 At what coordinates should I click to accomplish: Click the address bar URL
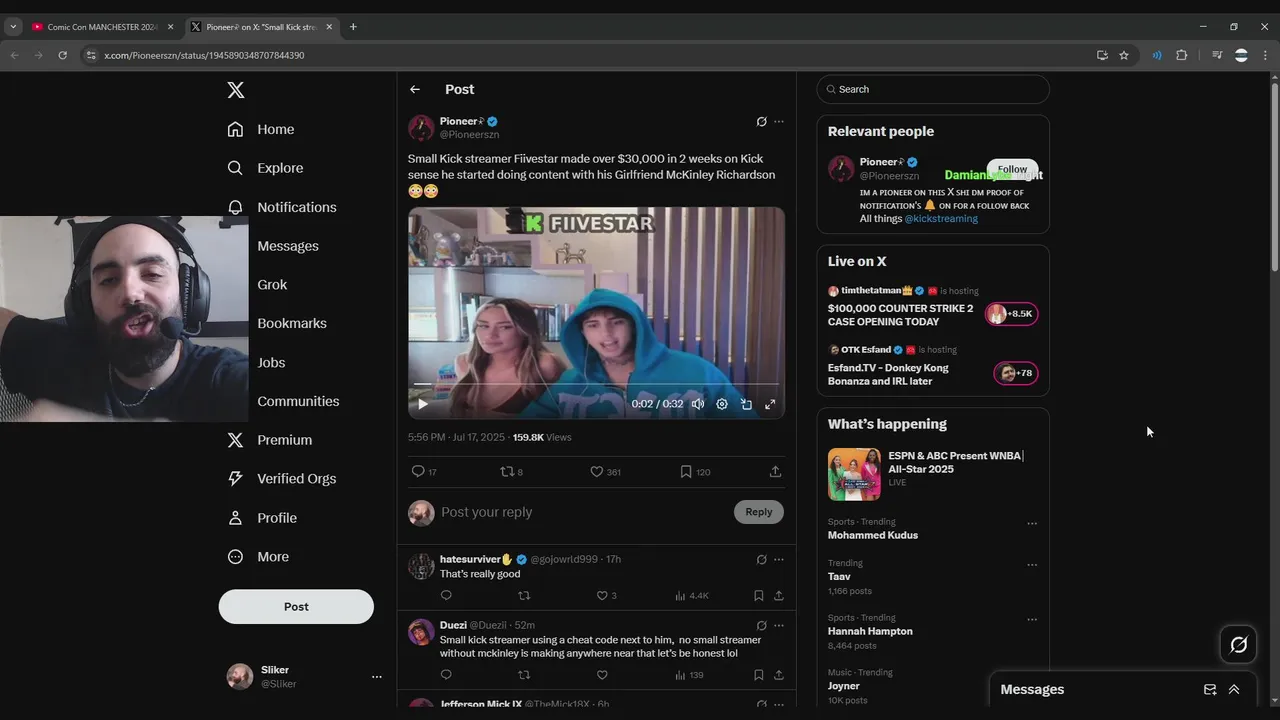pyautogui.click(x=204, y=55)
